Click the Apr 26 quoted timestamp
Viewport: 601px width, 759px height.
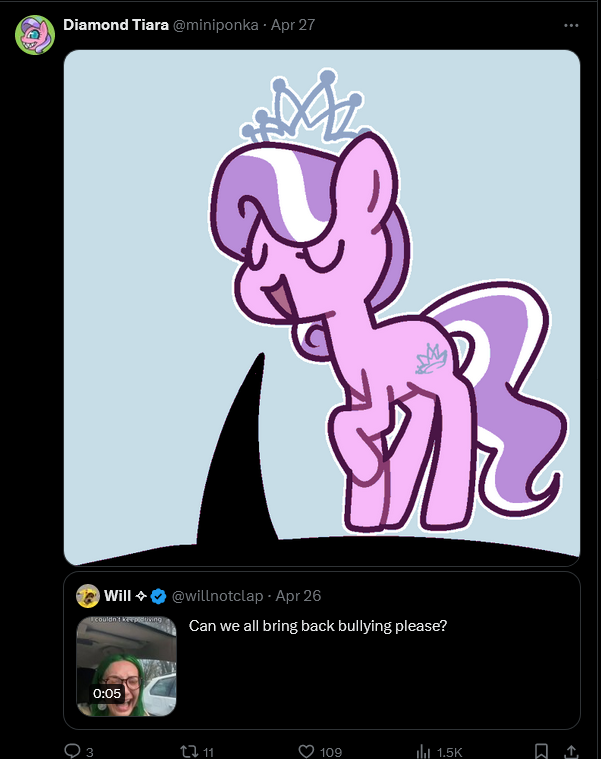pos(298,596)
